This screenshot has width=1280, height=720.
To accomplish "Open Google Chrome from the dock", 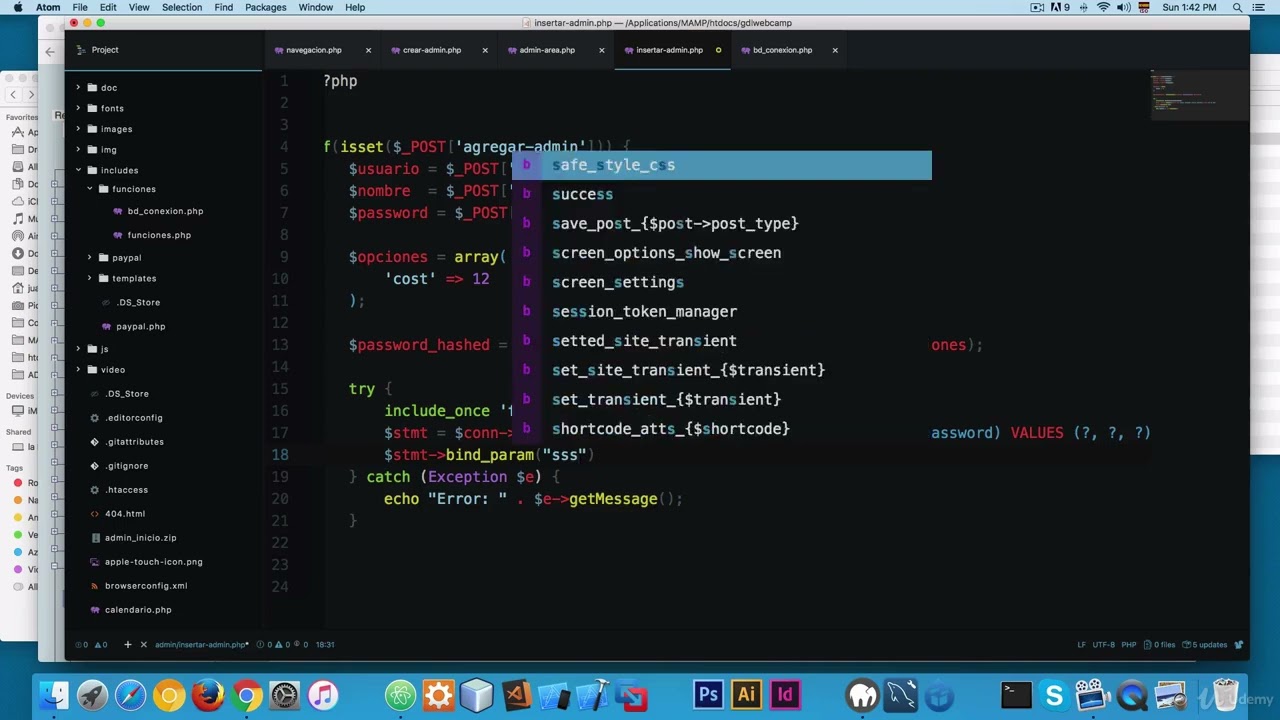I will click(x=246, y=695).
